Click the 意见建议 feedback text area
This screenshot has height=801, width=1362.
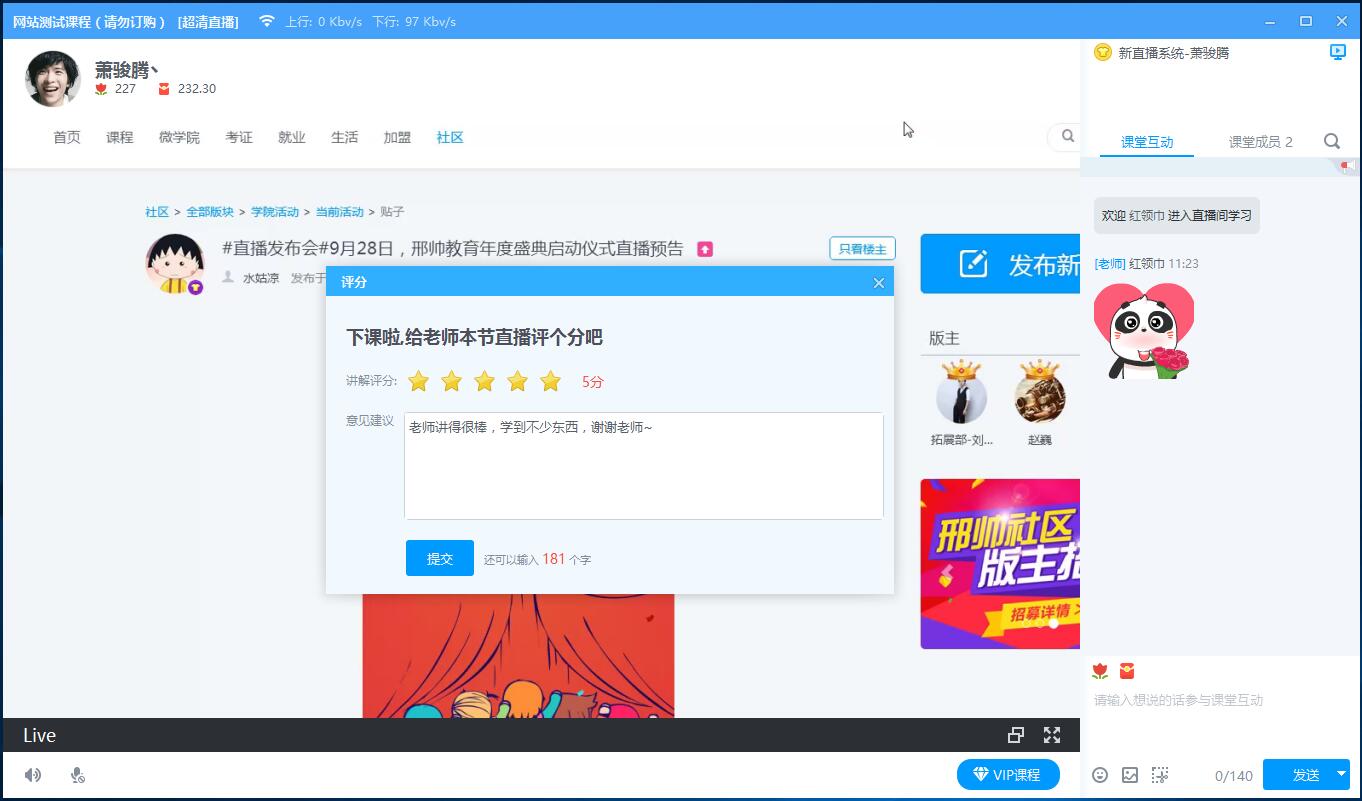point(643,466)
